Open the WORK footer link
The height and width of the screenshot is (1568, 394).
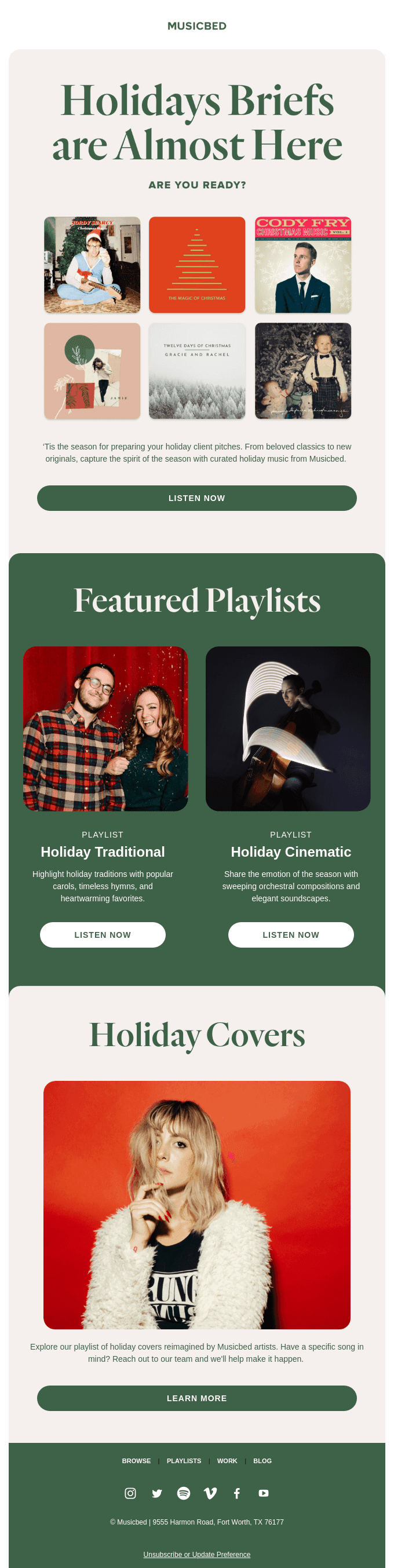click(227, 1461)
